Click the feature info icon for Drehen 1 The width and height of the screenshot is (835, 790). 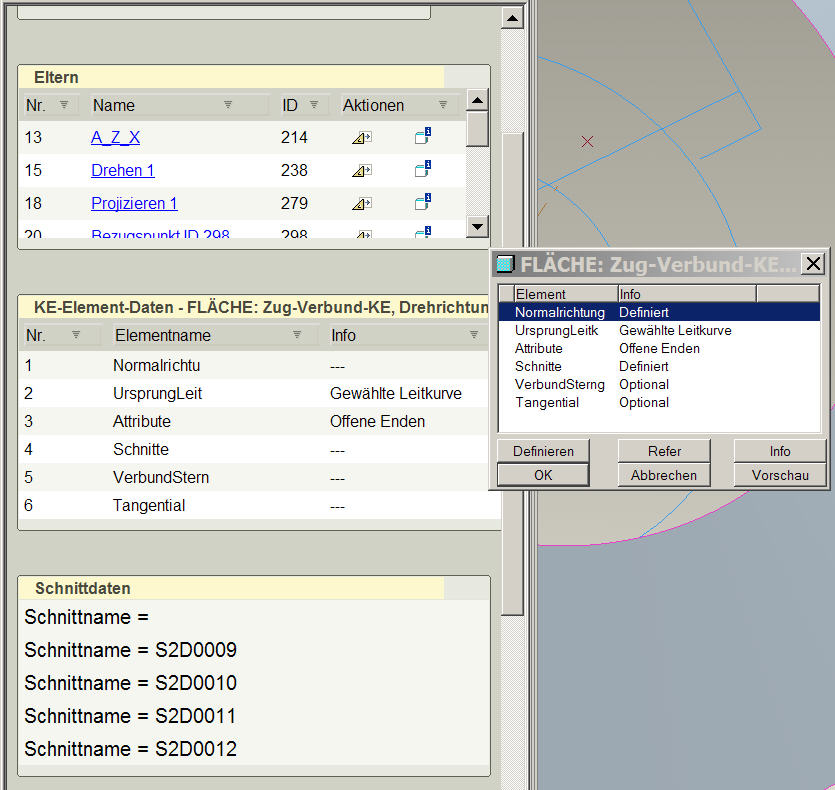tap(422, 170)
